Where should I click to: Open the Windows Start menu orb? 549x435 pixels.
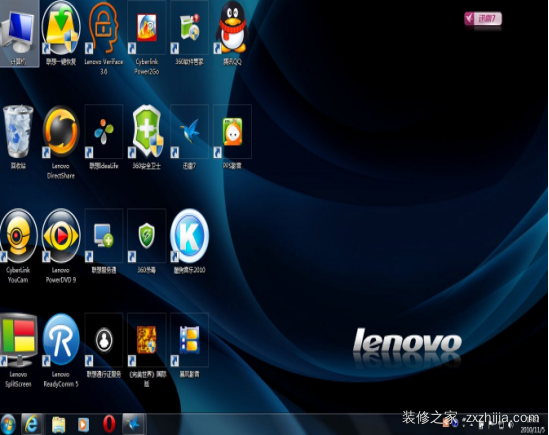(x=8, y=424)
